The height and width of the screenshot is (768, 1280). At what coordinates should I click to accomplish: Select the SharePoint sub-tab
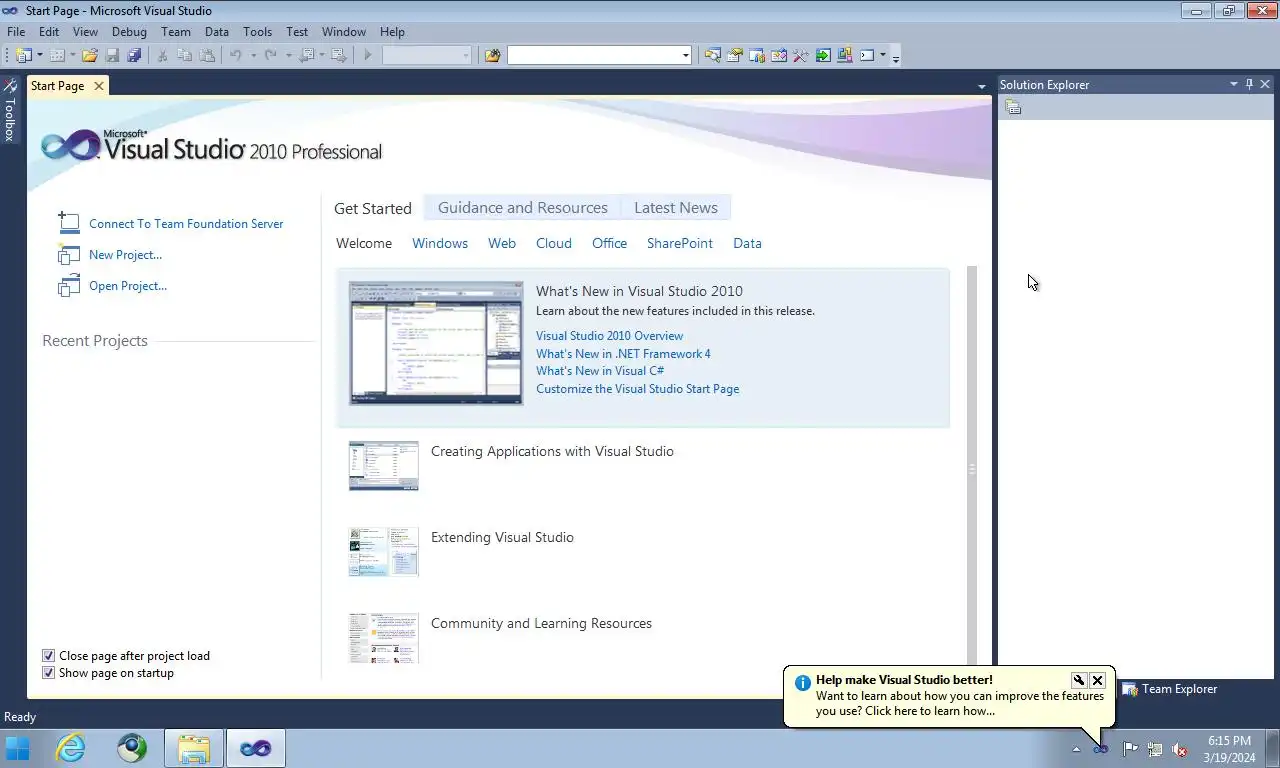click(x=680, y=243)
